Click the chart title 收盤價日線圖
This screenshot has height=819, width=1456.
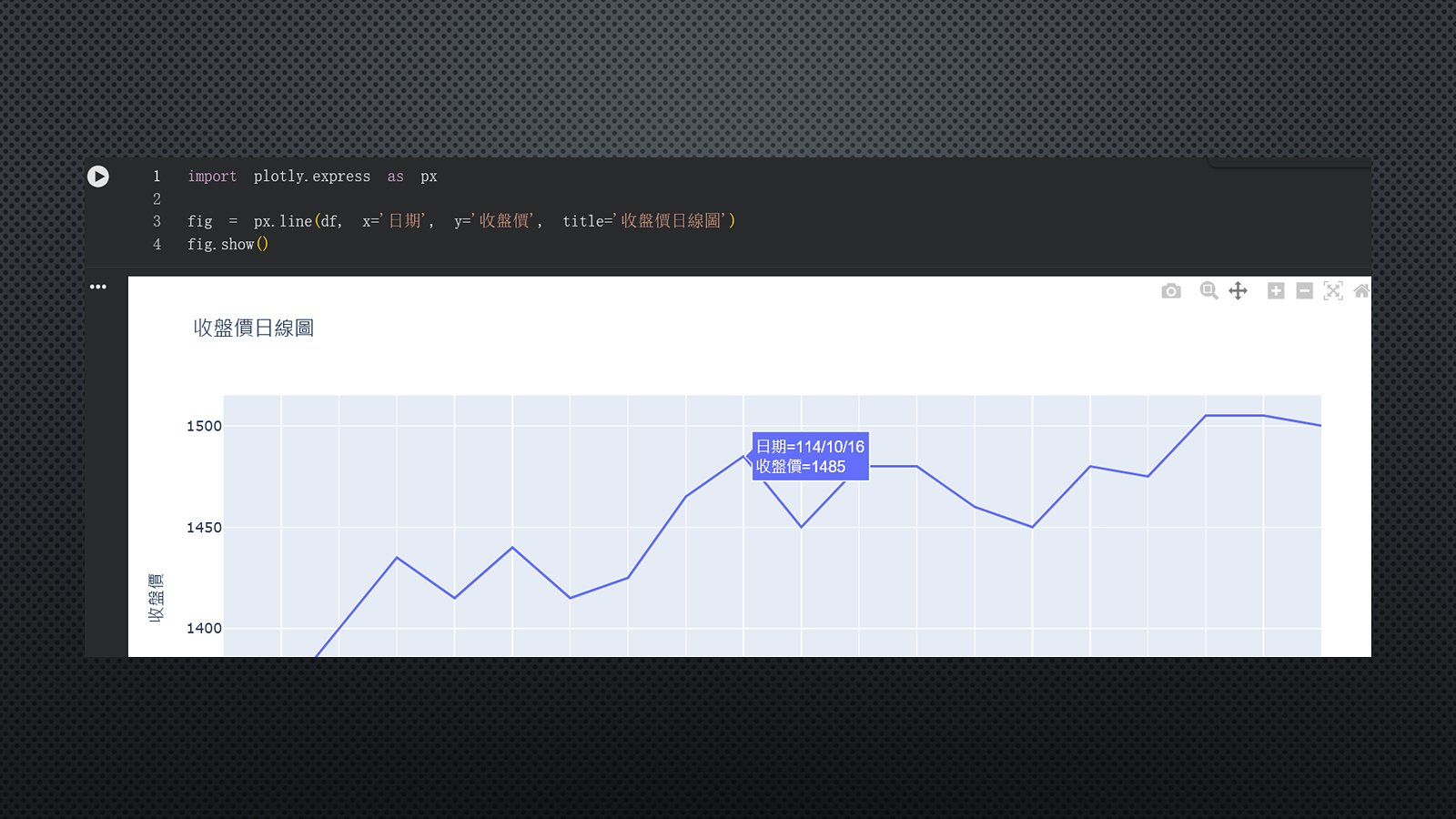click(x=254, y=329)
